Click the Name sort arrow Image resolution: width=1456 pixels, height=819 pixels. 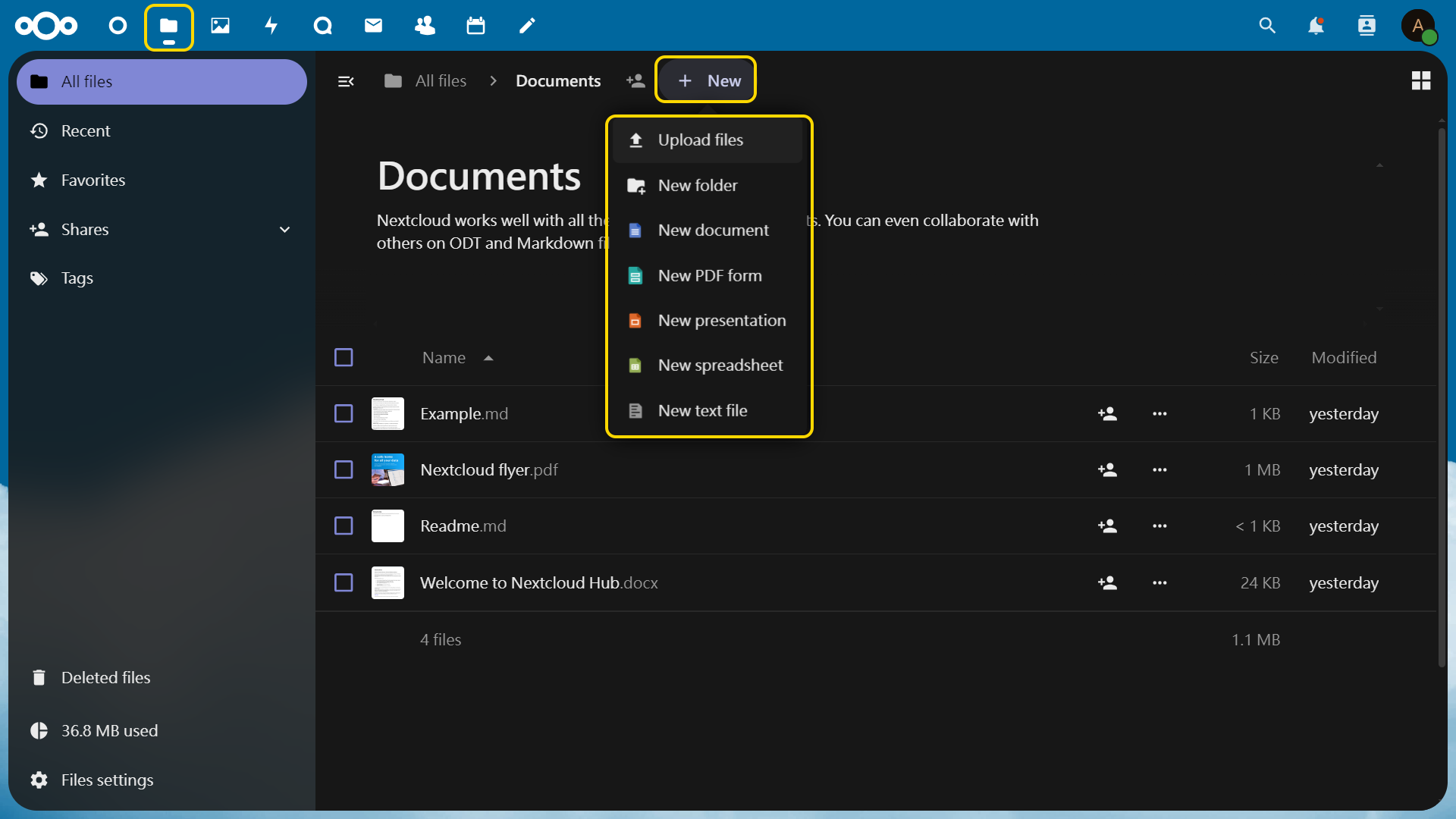pos(488,358)
